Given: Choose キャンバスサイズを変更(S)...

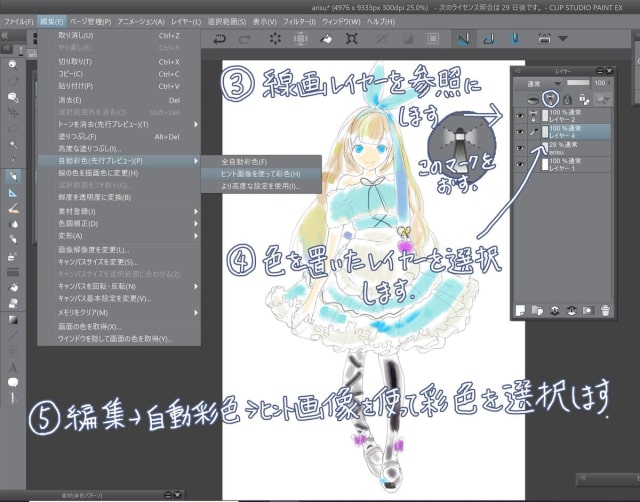Looking at the screenshot, I should pyautogui.click(x=119, y=262).
